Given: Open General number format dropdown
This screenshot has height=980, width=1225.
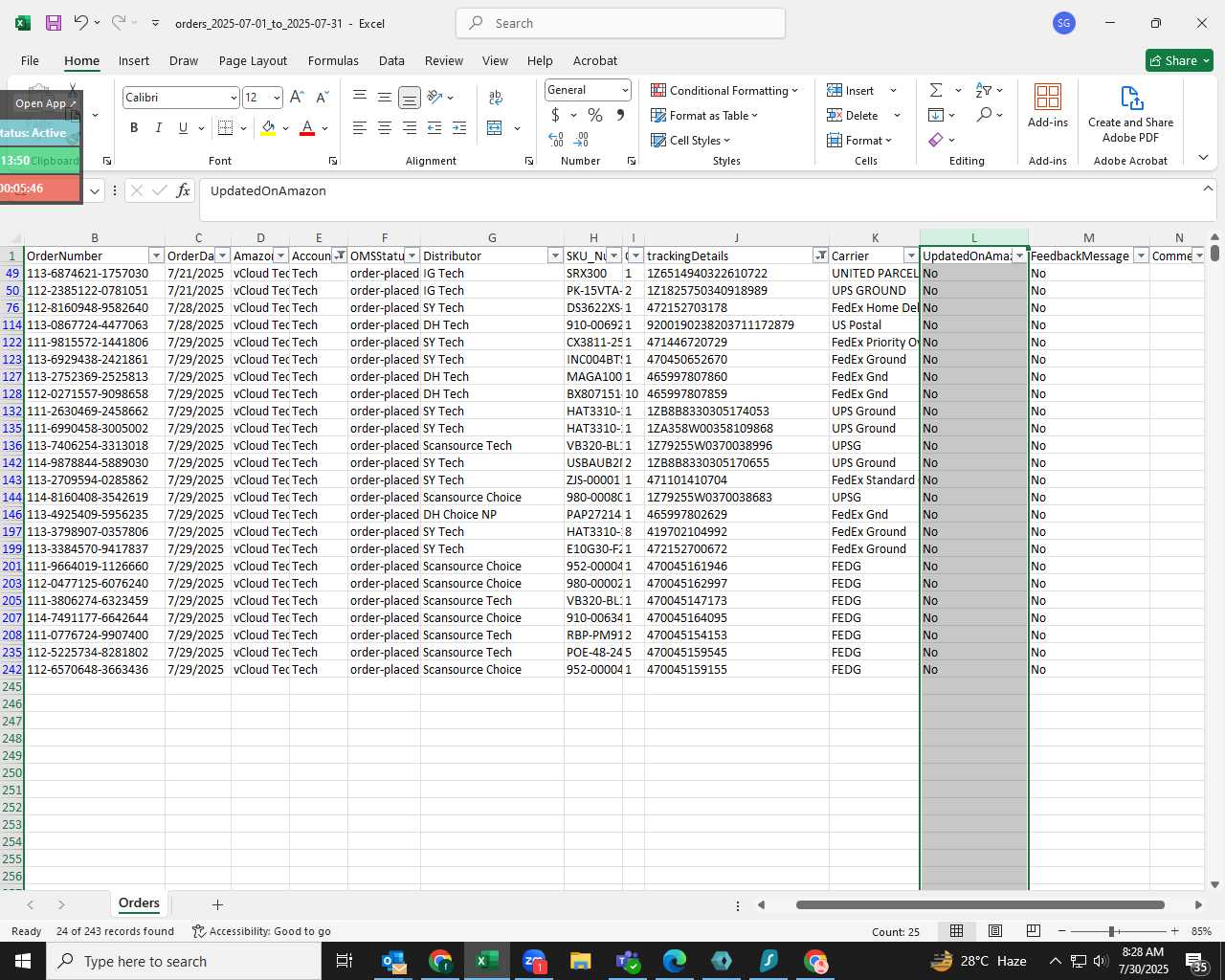Looking at the screenshot, I should (x=625, y=90).
